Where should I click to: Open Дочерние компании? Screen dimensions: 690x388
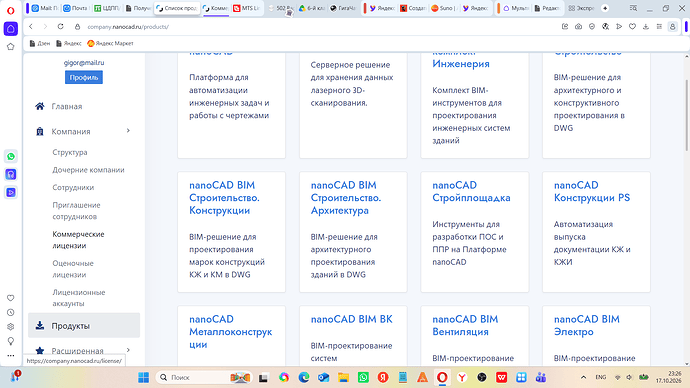(x=88, y=170)
